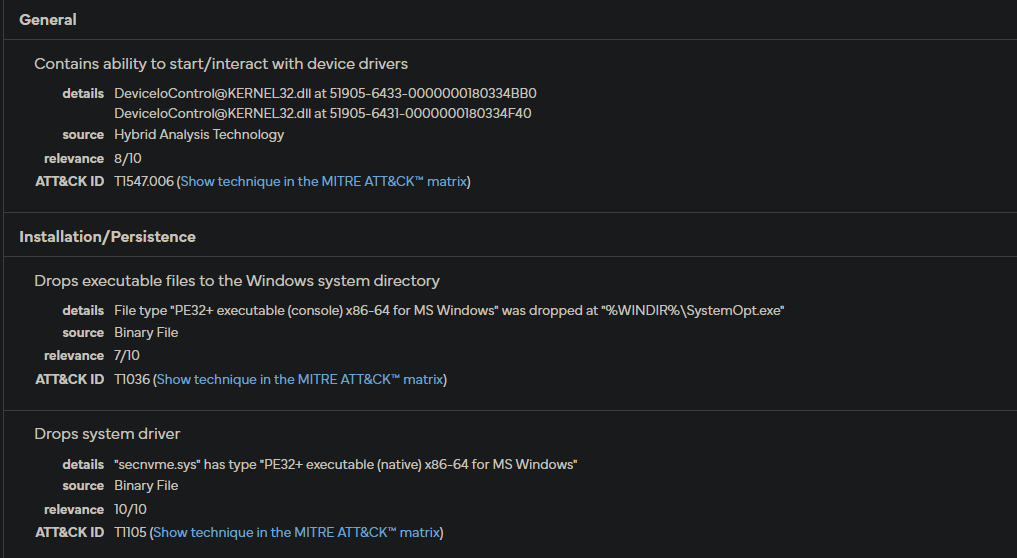Click the 8/10 relevance value
The image size is (1017, 558).
(129, 158)
